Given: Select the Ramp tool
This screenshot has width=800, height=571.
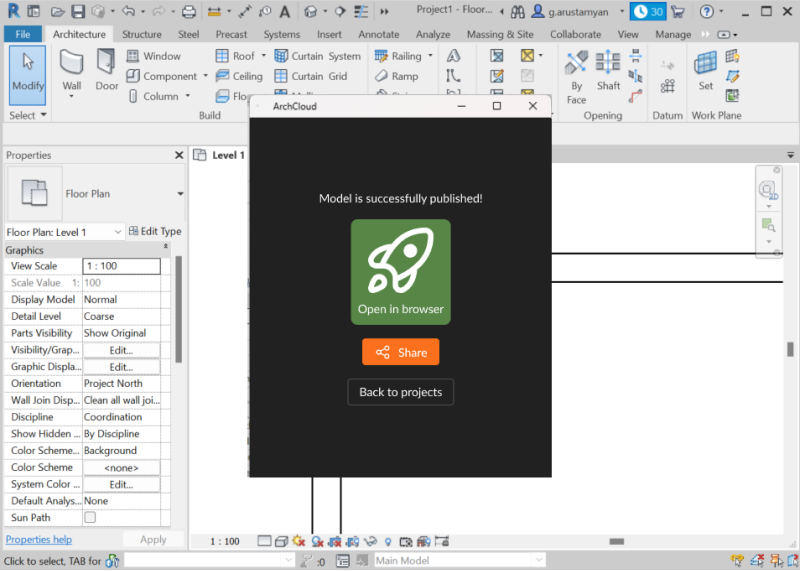Looking at the screenshot, I should (396, 76).
